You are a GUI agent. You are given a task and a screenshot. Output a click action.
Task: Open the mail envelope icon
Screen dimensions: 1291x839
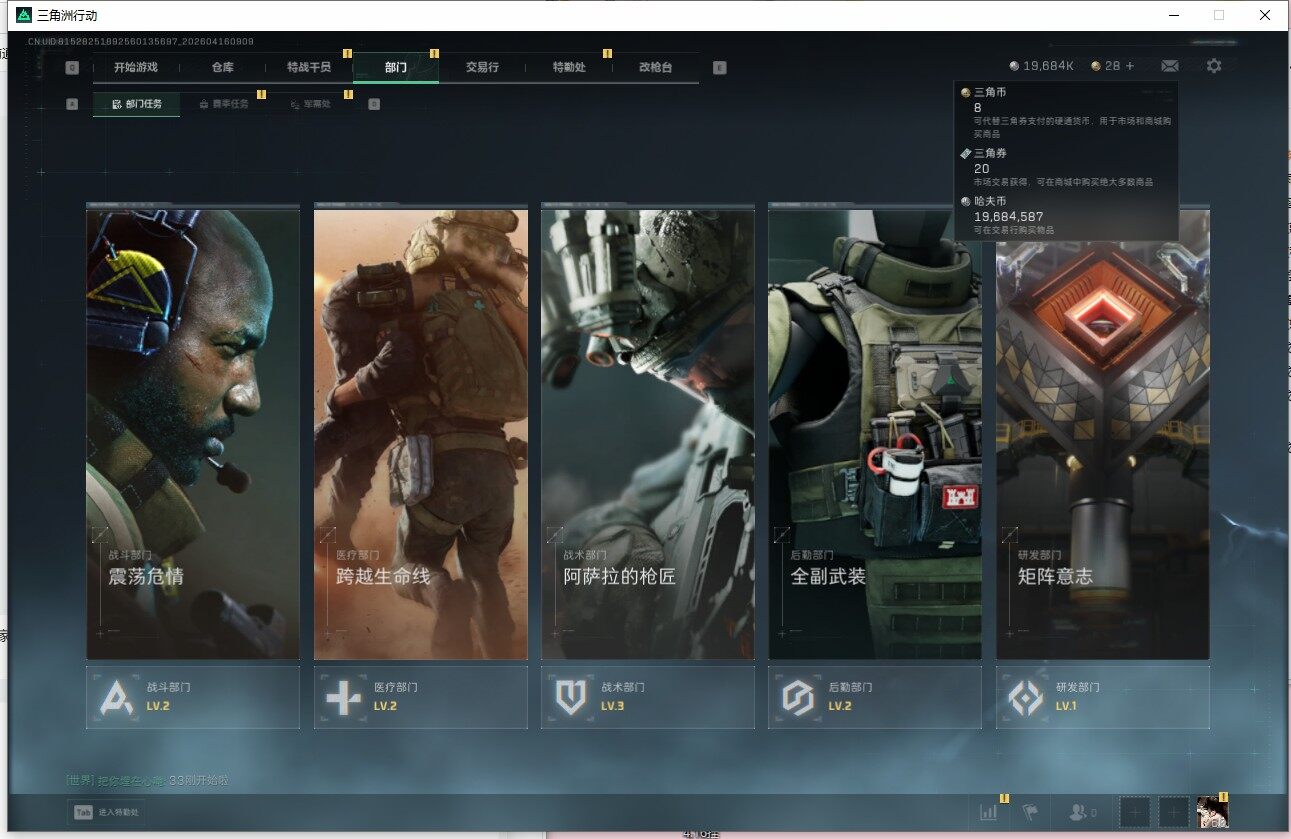[x=1170, y=66]
